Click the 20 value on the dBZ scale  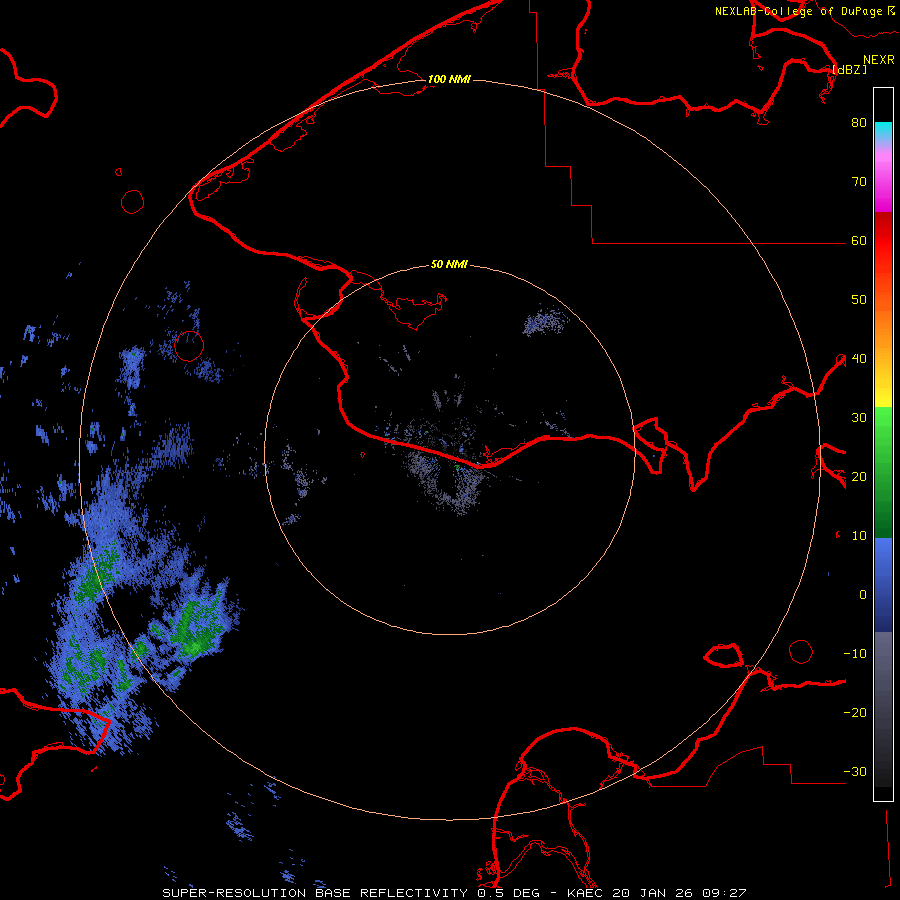click(x=859, y=476)
